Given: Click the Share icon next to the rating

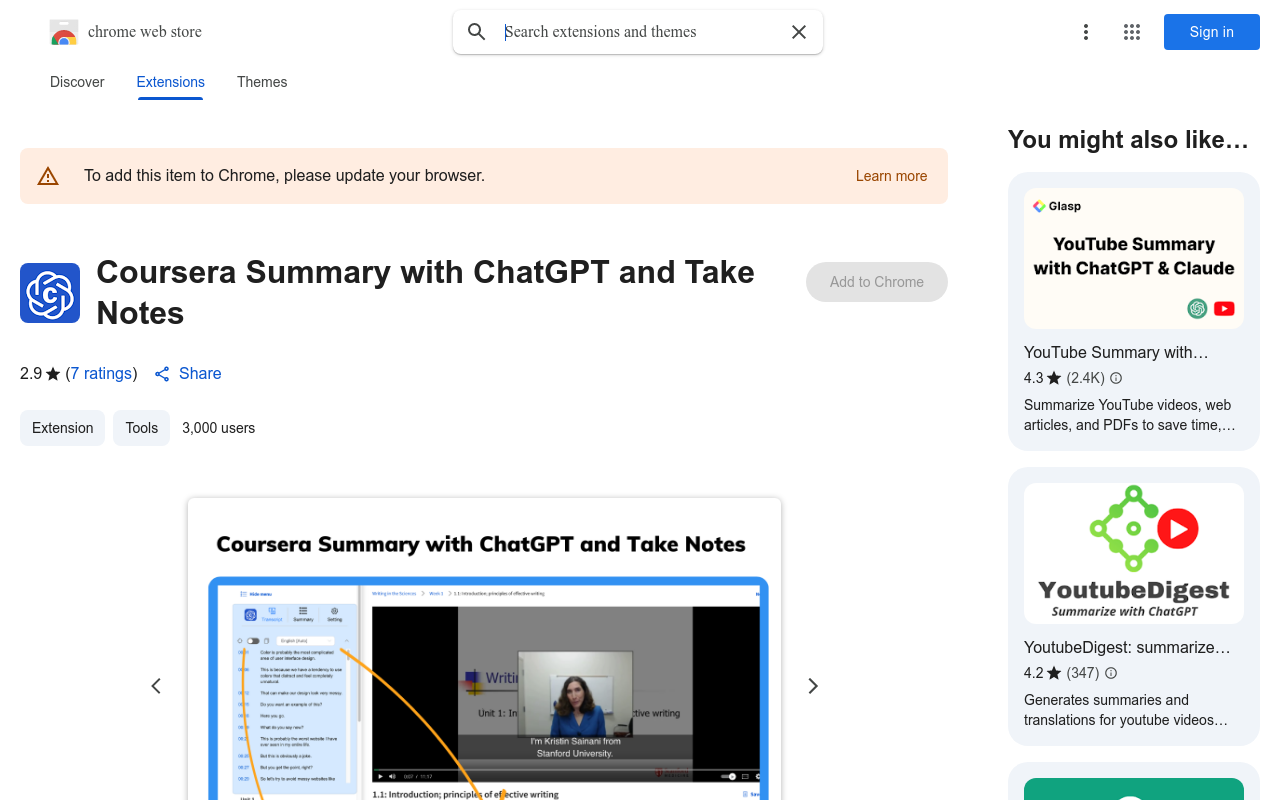Looking at the screenshot, I should [x=162, y=374].
